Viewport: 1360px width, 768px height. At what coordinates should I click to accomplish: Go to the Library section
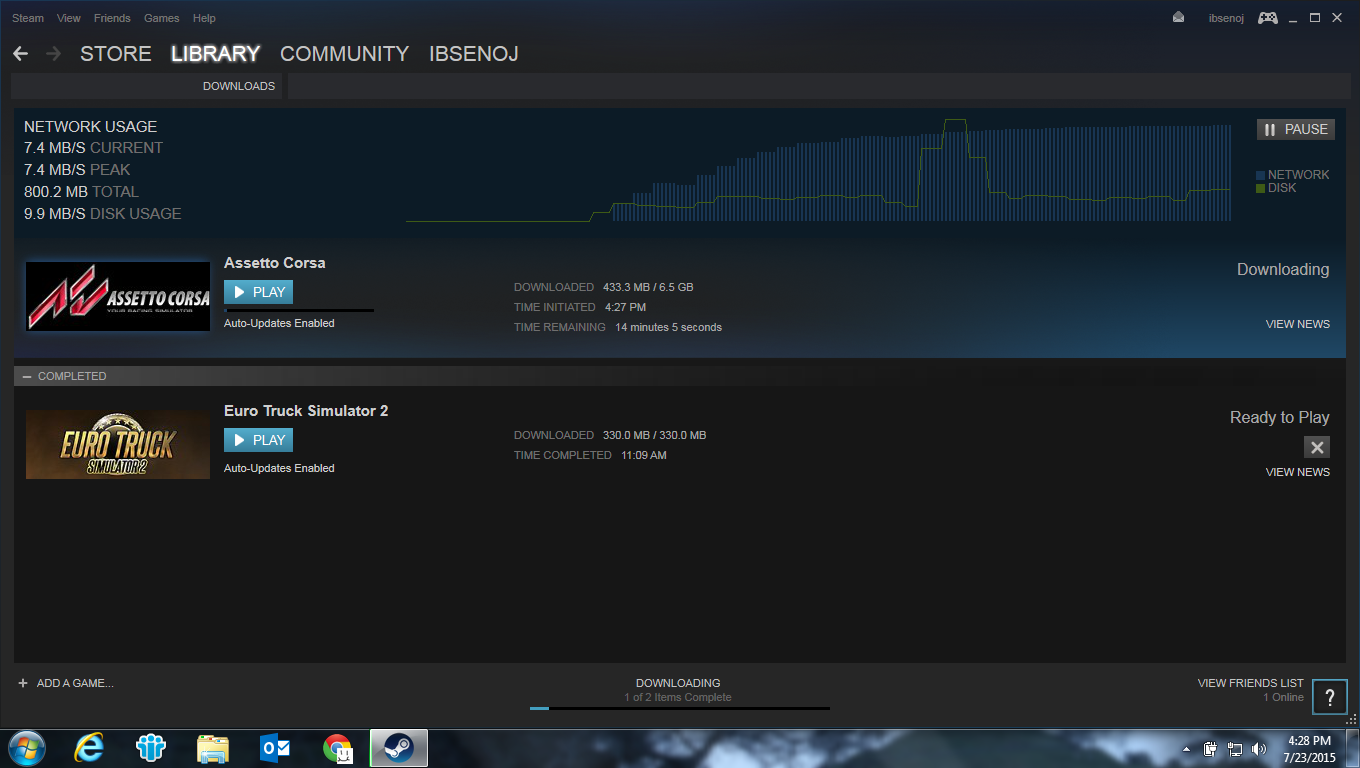tap(215, 54)
